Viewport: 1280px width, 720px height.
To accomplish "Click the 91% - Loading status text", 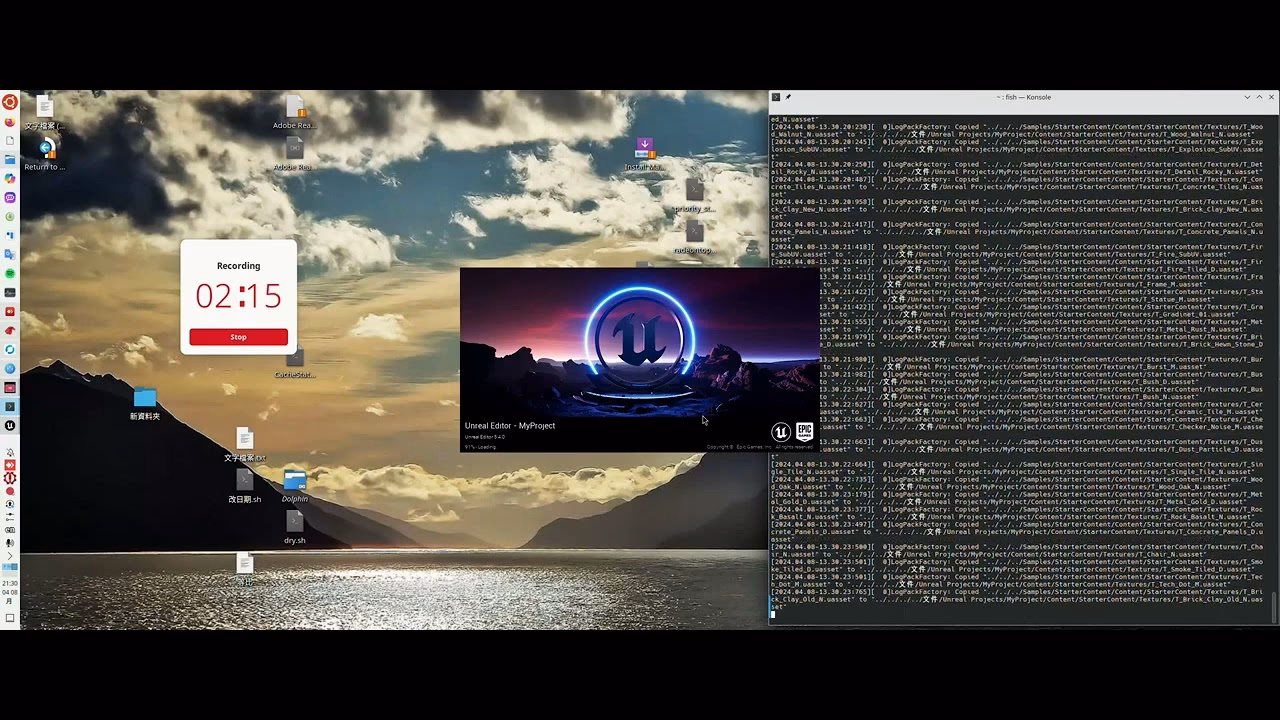I will (480, 447).
